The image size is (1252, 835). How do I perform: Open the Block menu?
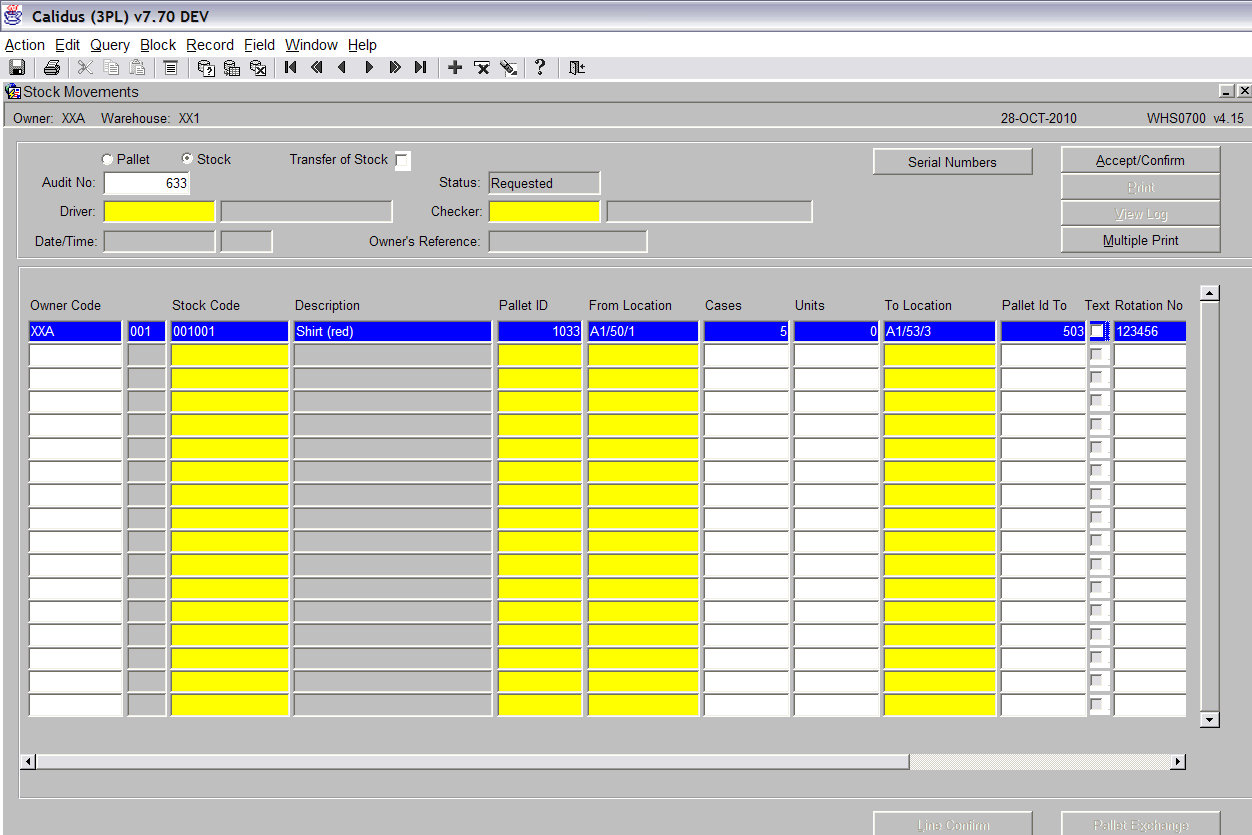click(158, 45)
